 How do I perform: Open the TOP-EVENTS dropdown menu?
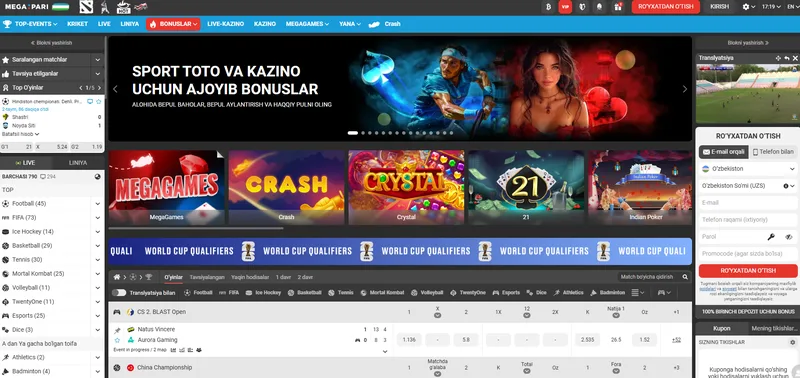click(30, 24)
